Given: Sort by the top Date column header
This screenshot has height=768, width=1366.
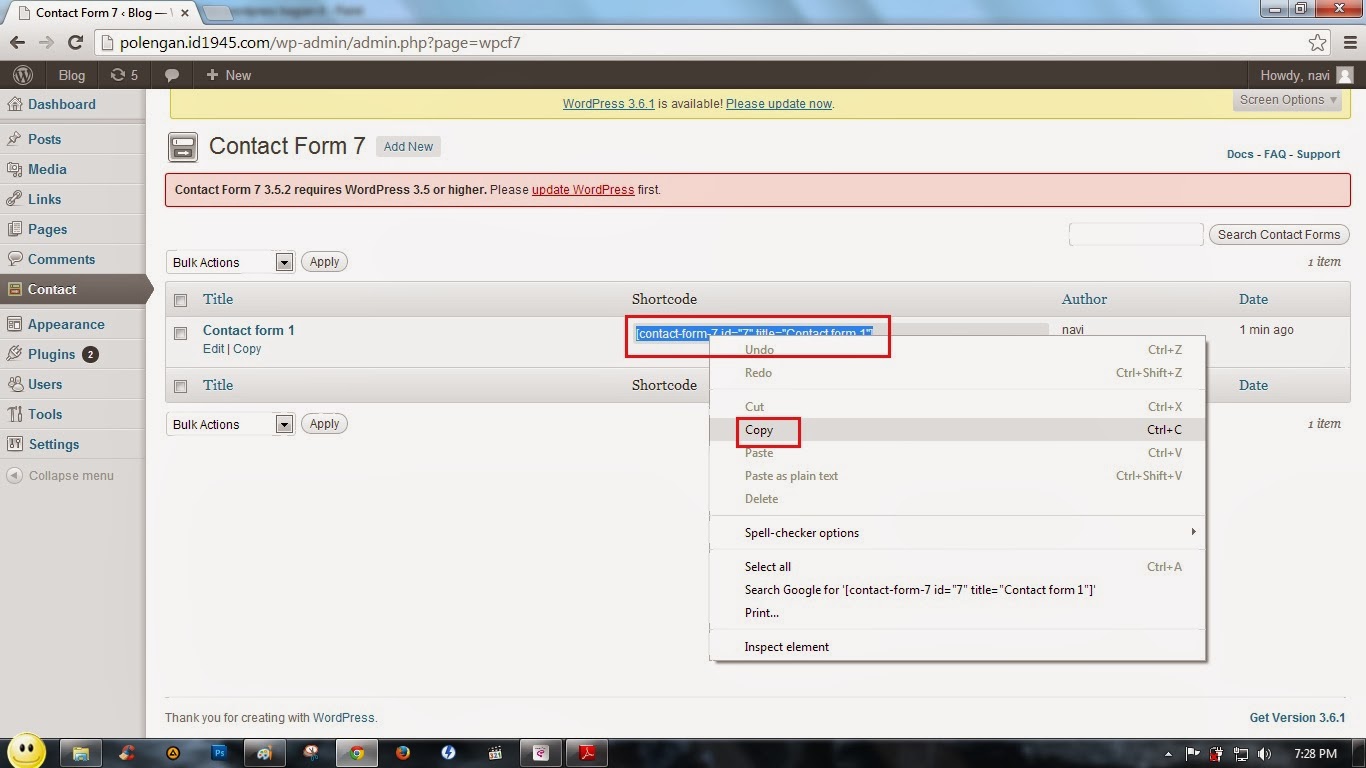Looking at the screenshot, I should [1253, 299].
